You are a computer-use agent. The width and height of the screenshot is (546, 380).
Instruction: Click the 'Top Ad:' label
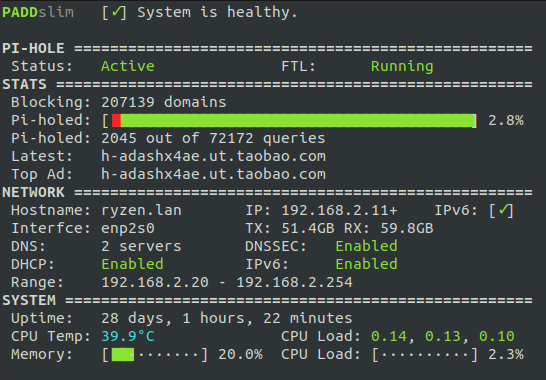(x=42, y=175)
